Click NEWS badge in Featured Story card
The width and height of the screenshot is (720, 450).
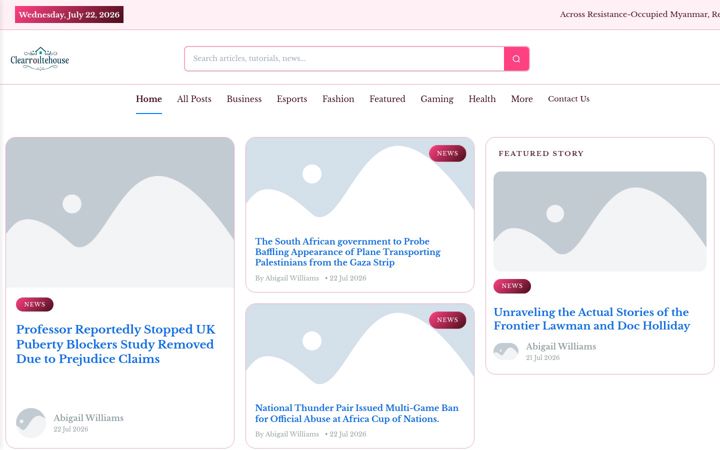[512, 286]
